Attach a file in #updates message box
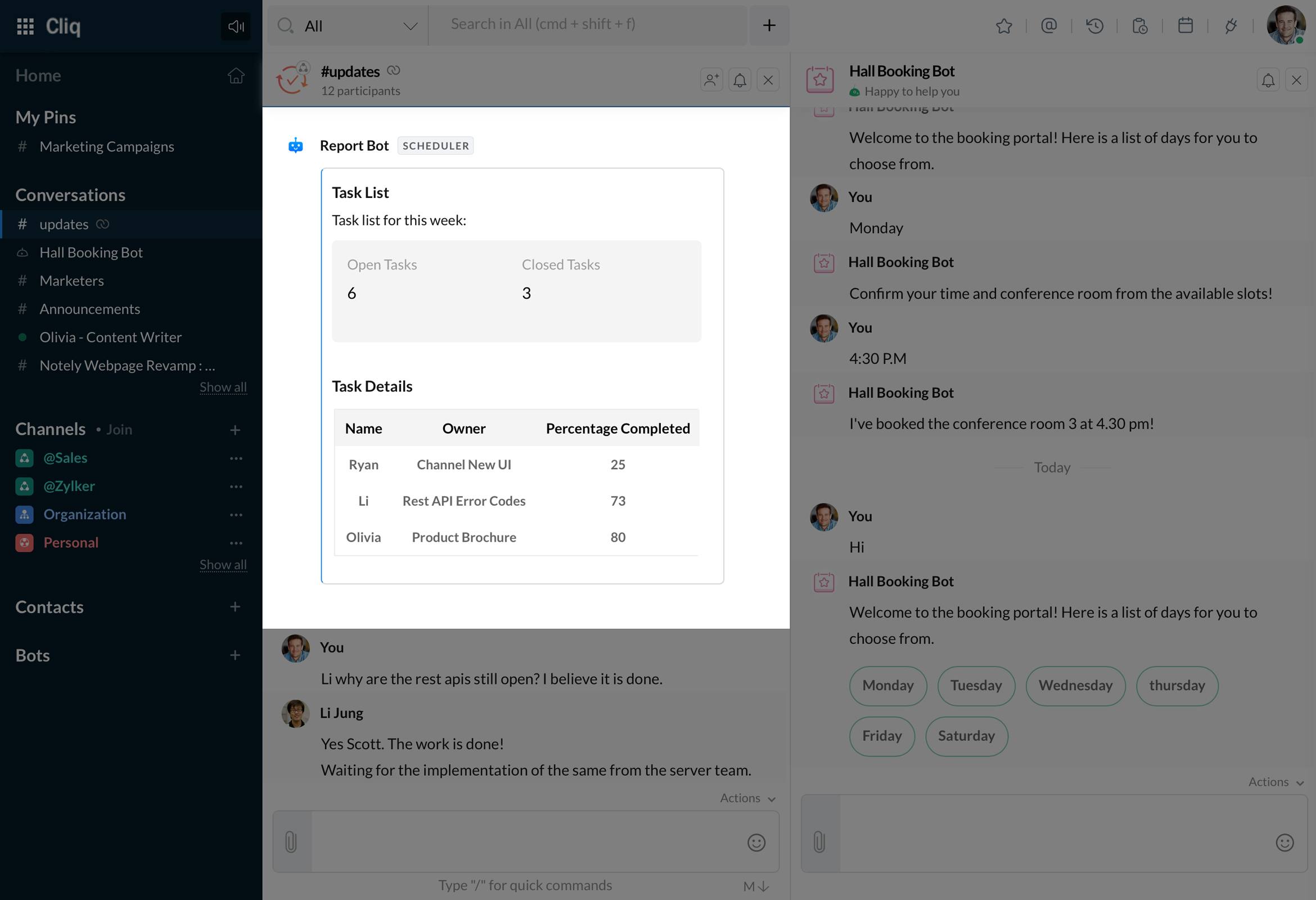The height and width of the screenshot is (900, 1316). tap(291, 842)
